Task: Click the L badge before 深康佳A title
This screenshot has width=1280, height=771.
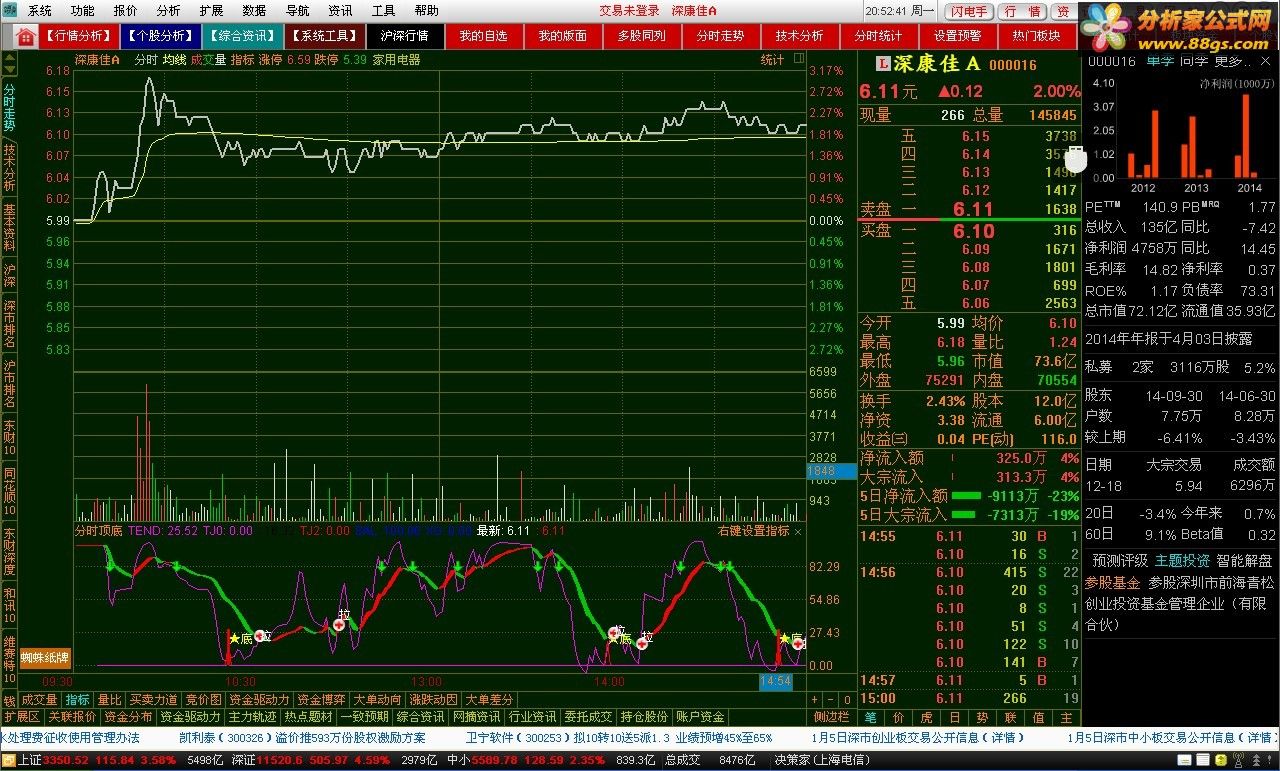Action: [883, 64]
